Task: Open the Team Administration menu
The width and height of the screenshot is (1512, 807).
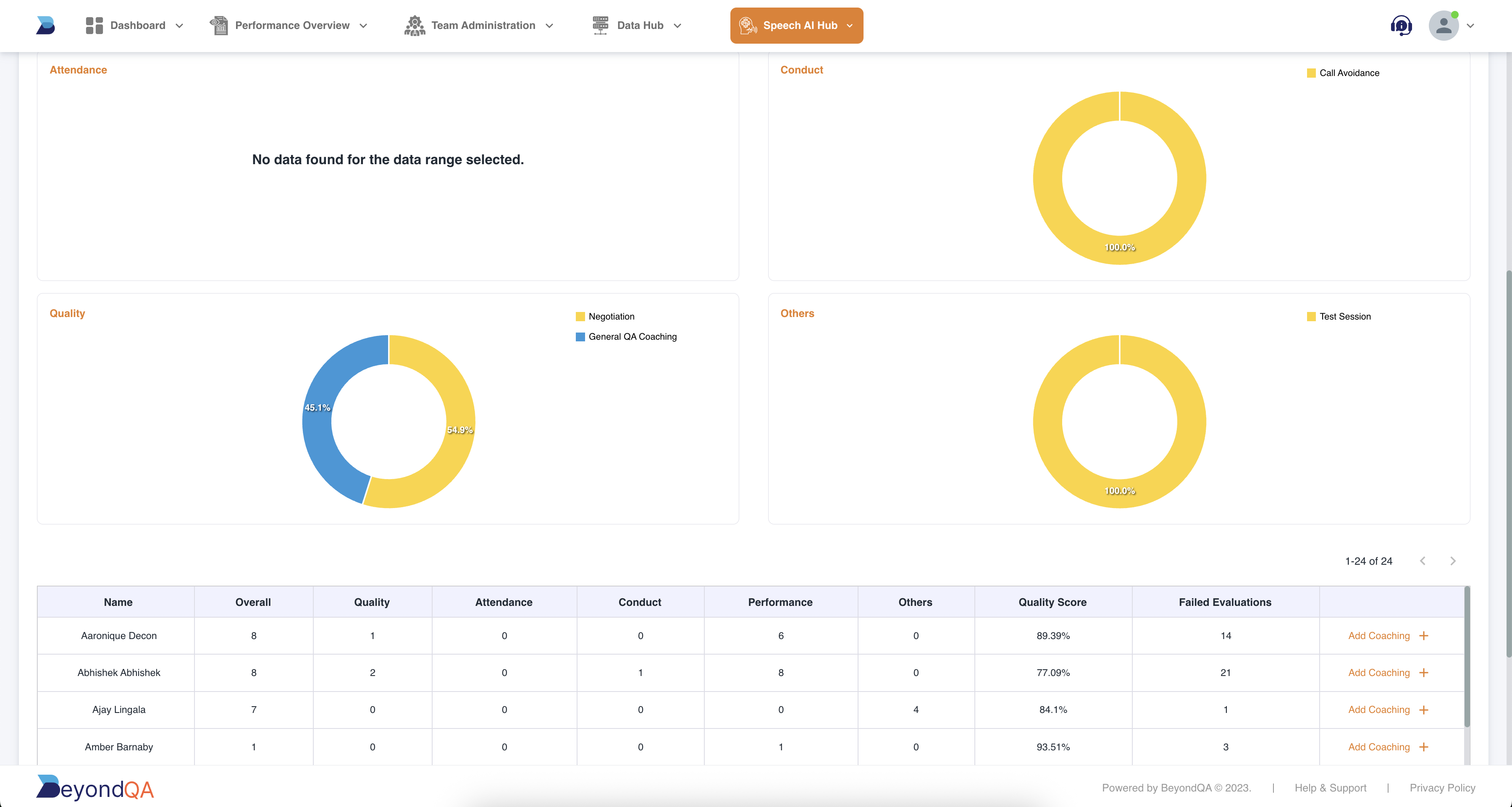Action: point(483,25)
